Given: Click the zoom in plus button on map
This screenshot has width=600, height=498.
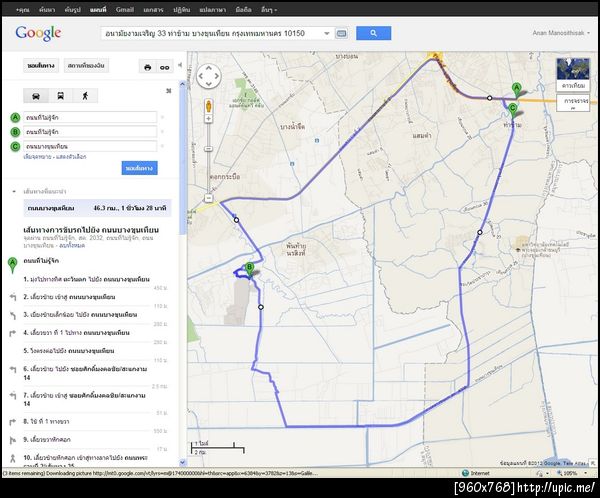Looking at the screenshot, I should coord(209,119).
